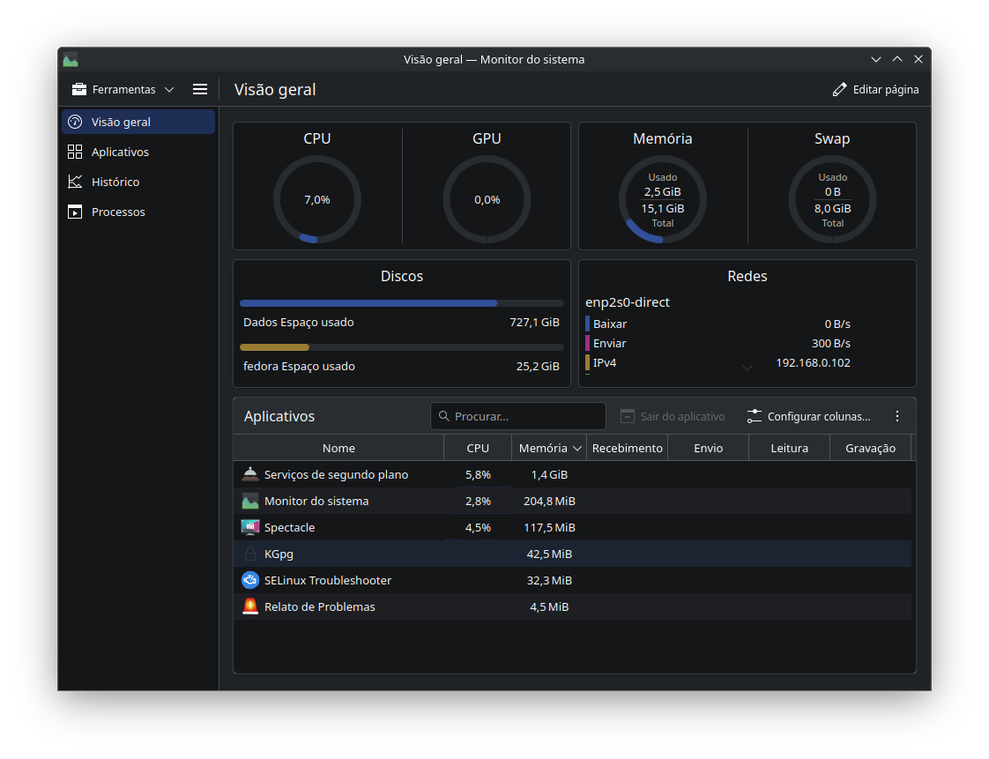Screen dimensions: 989x759
Task: Click the 5,8% CPU value
Action: tap(478, 474)
